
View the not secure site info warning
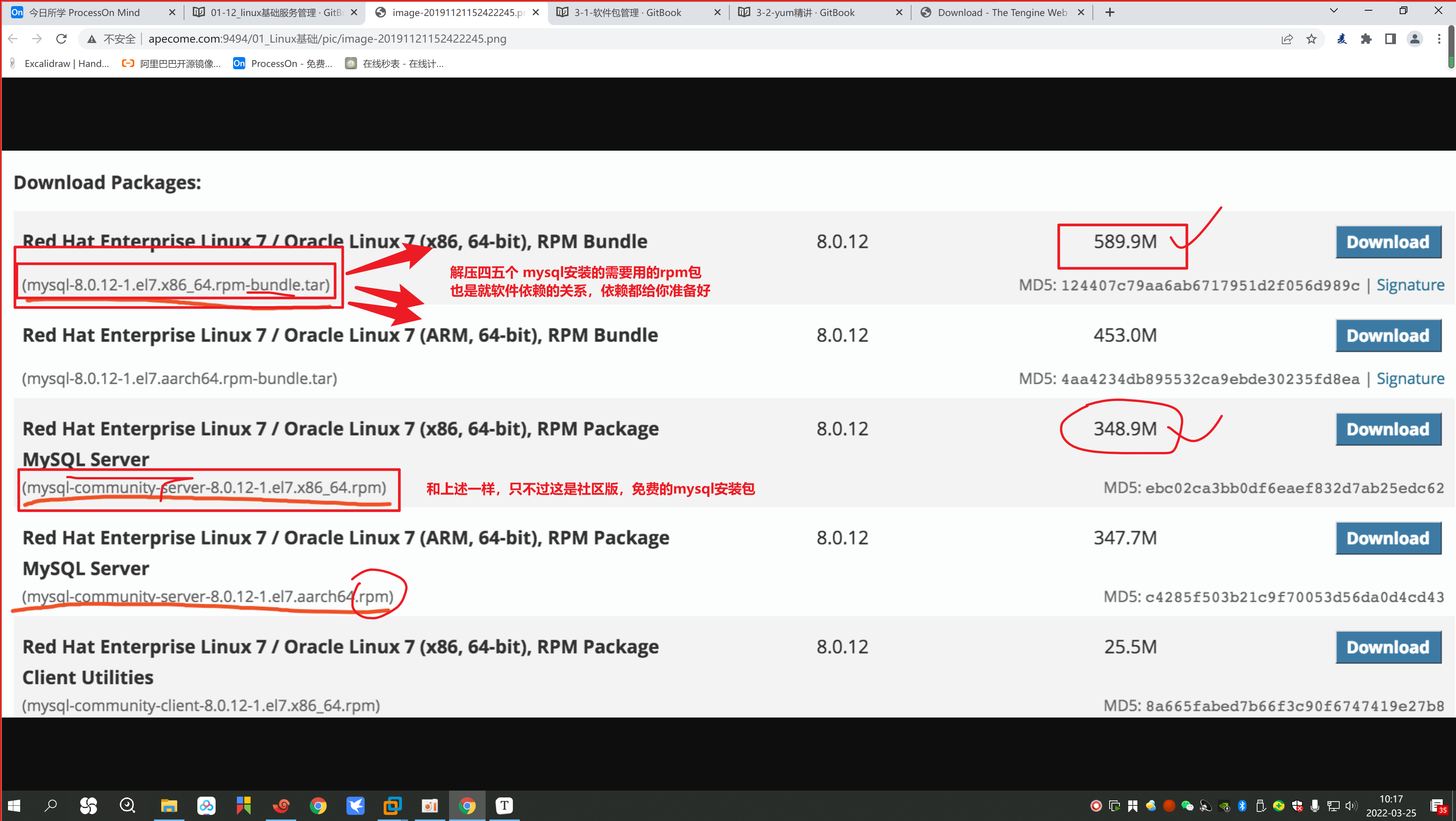tap(111, 38)
